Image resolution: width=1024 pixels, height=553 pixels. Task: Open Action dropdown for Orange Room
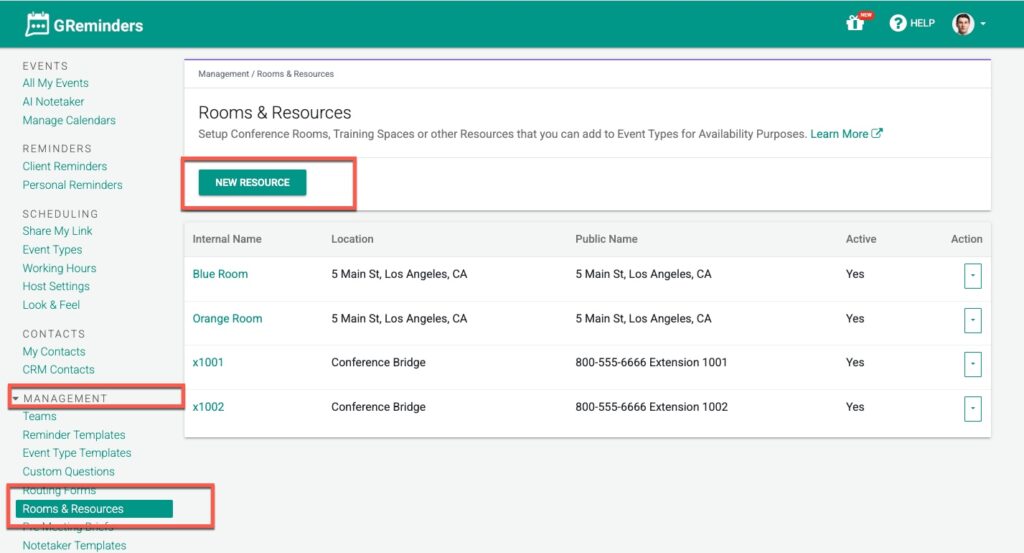972,320
